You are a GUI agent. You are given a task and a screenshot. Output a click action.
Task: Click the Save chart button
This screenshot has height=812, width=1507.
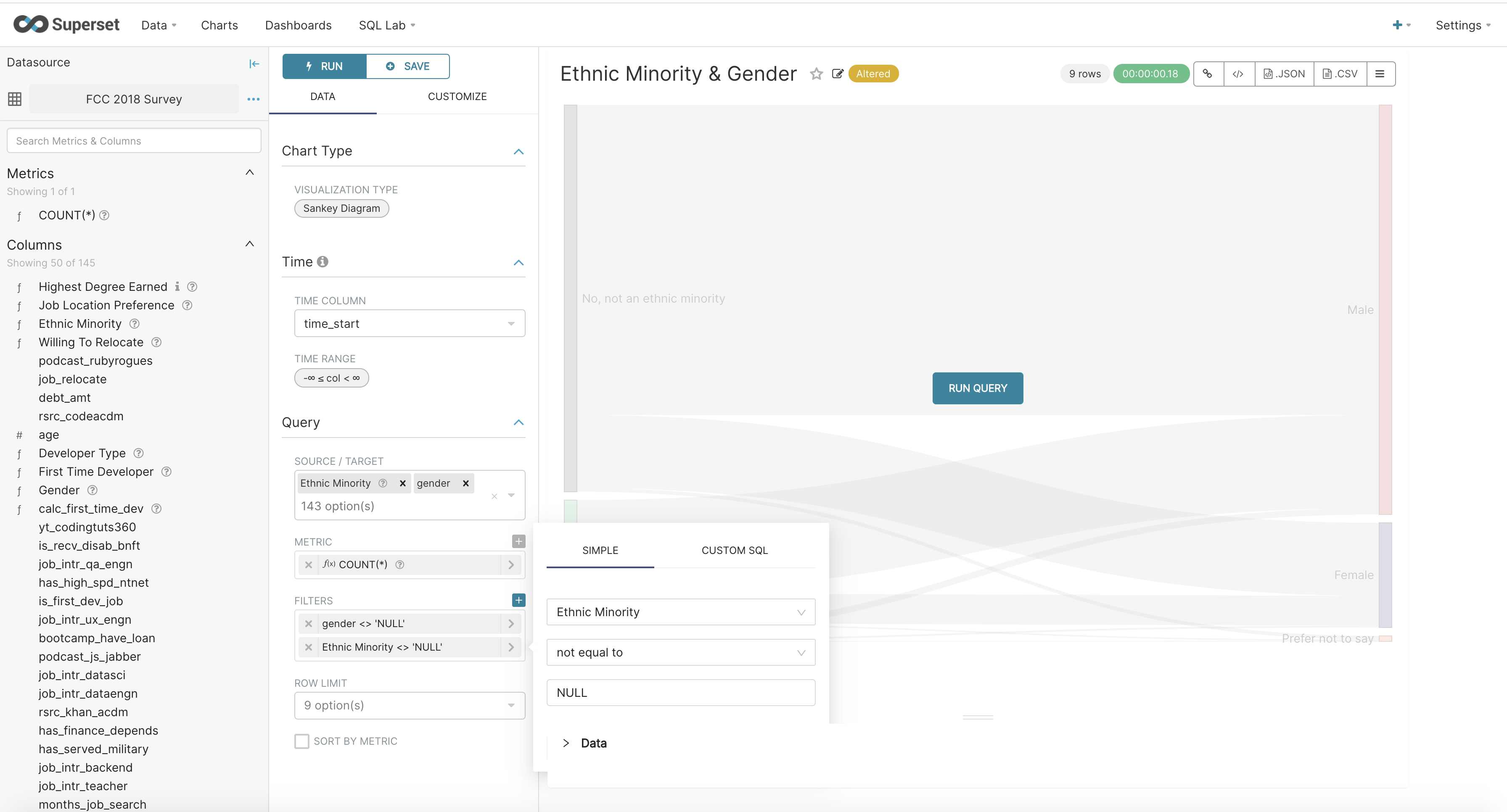408,67
